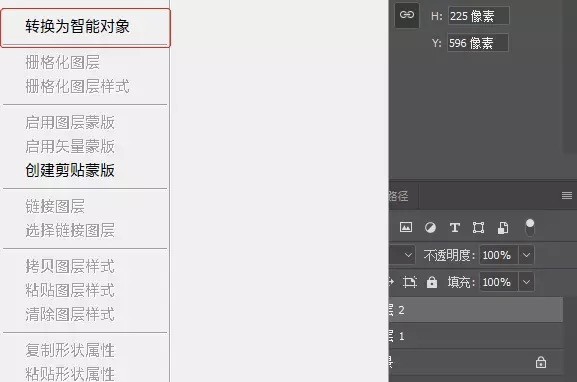Click 粘贴图层样式 menu item
The width and height of the screenshot is (577, 382).
tap(70, 290)
